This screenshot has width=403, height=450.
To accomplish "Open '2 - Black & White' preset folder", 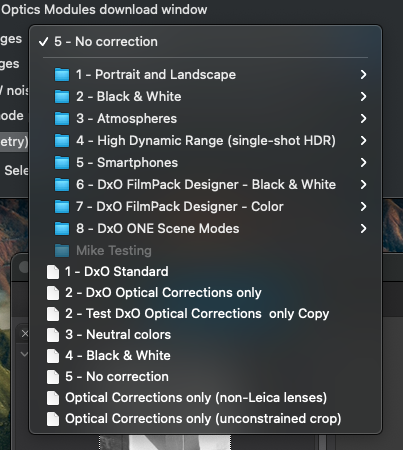I will coord(205,97).
